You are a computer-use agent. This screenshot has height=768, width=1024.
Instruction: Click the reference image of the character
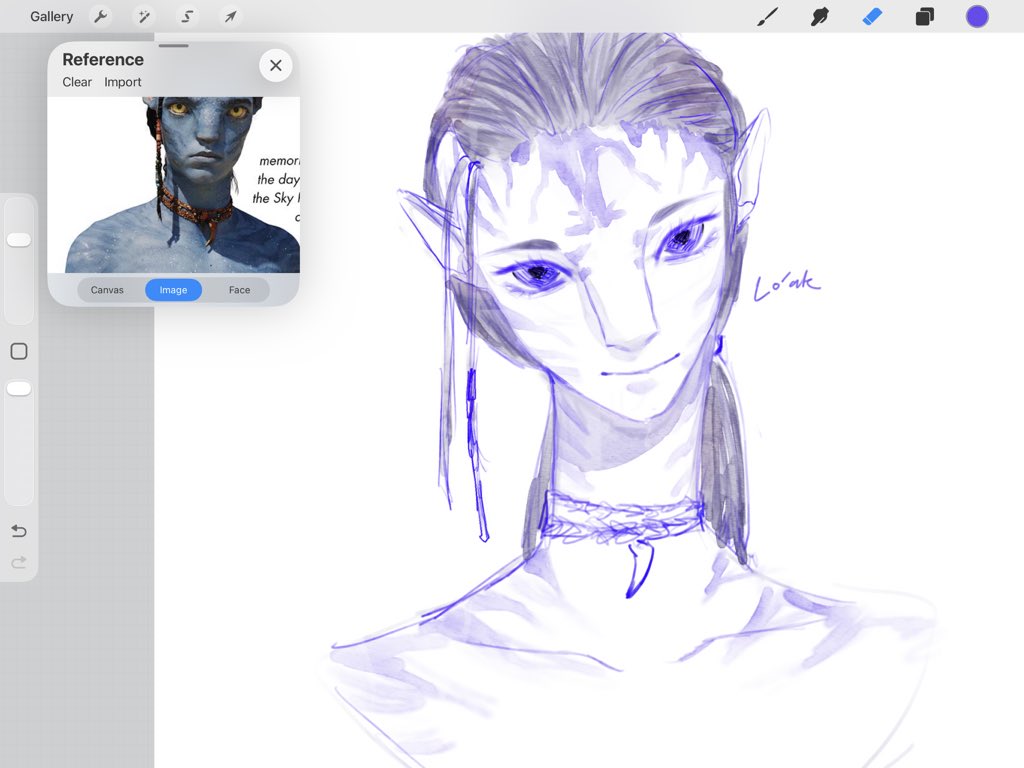click(x=174, y=185)
